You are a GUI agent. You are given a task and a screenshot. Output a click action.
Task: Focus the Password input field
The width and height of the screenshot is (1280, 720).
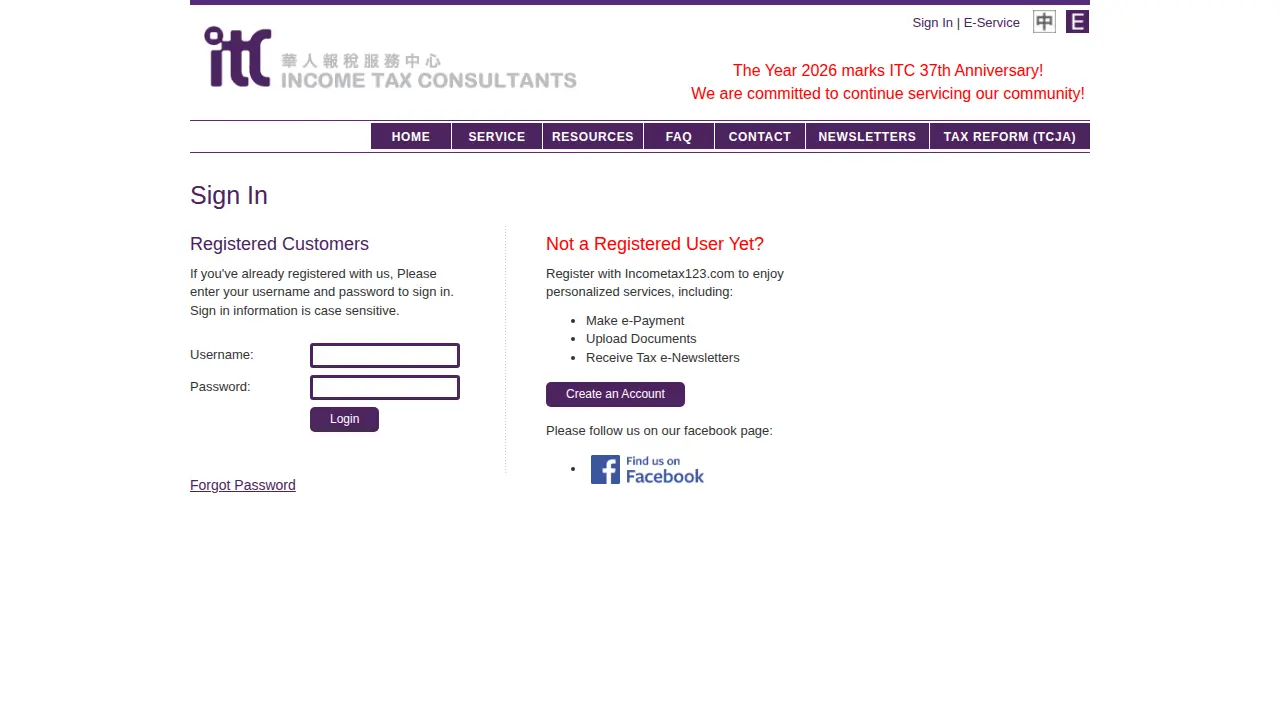click(x=385, y=388)
